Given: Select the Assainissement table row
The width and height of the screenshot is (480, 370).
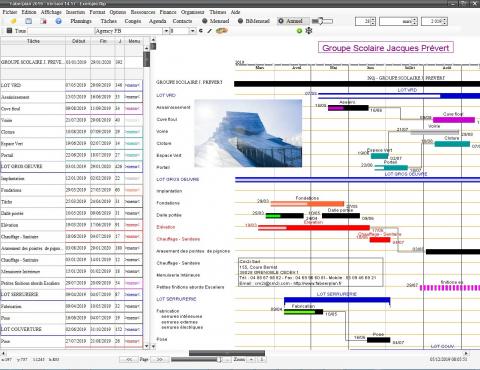Looking at the screenshot, I should tap(72, 97).
